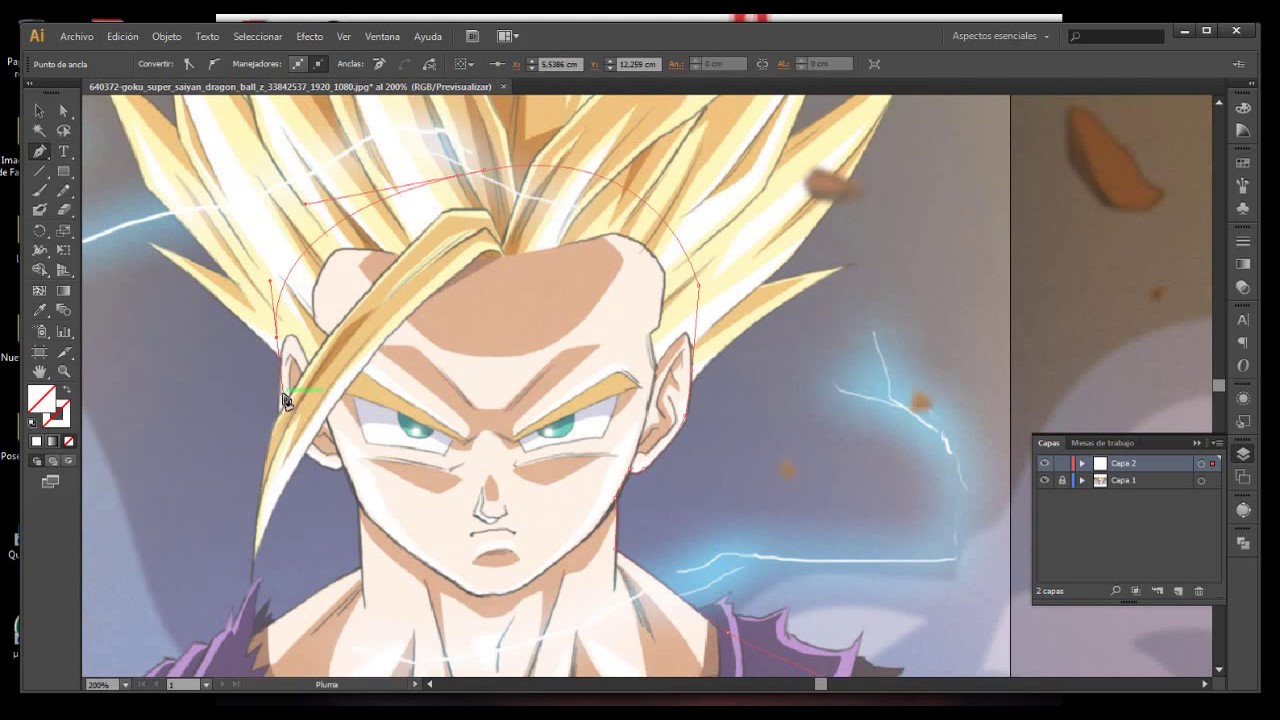Select the Column Graph tool
The image size is (1280, 720).
(x=64, y=331)
